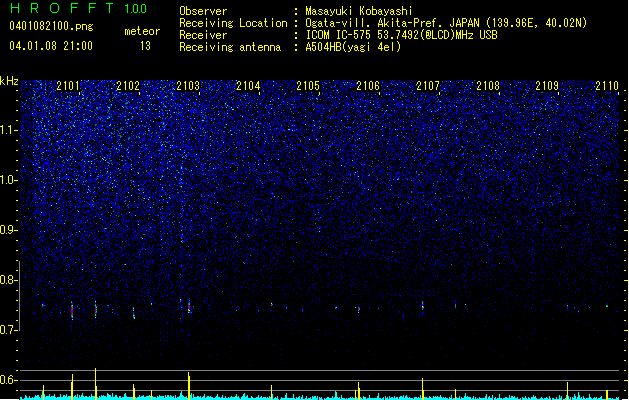The image size is (629, 400).
Task: Click the 2108 time marker
Action: pyautogui.click(x=488, y=86)
